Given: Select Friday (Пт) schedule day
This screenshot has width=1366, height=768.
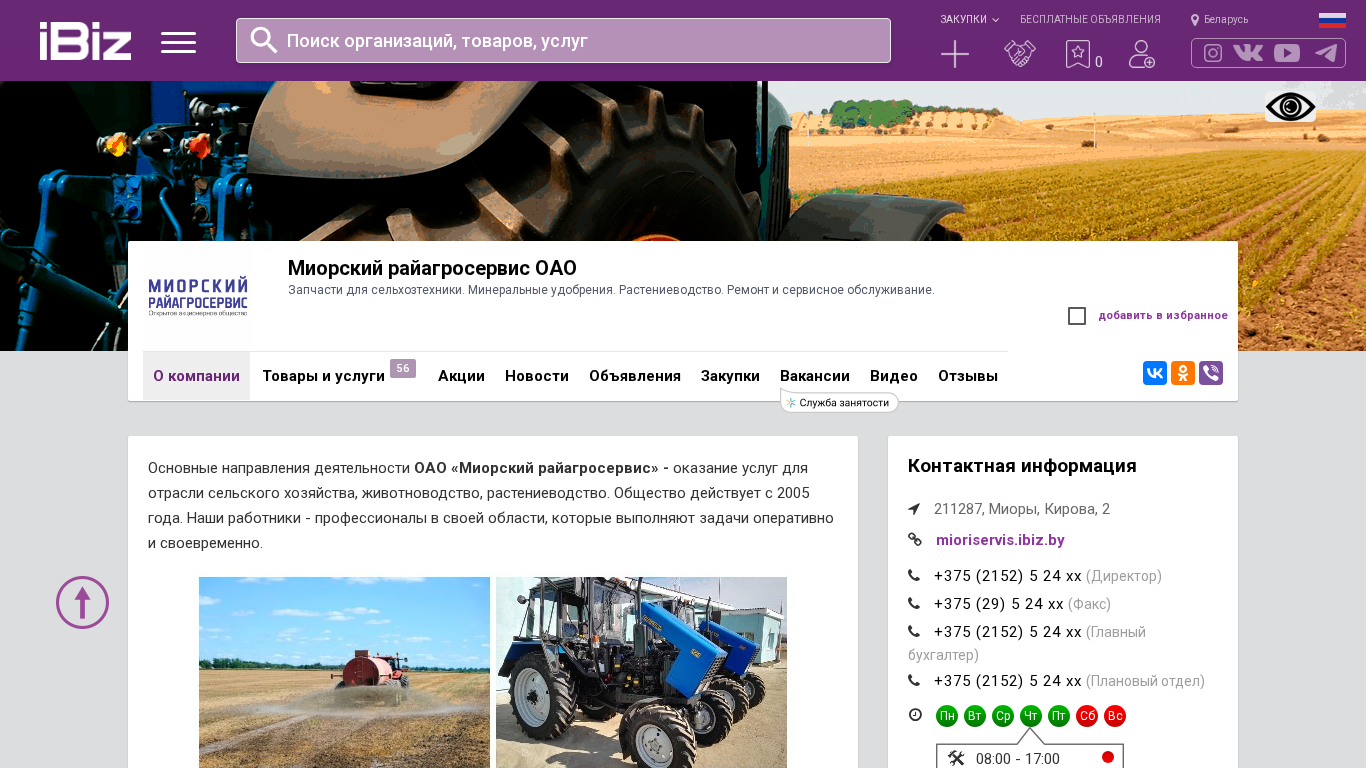Looking at the screenshot, I should click(1059, 716).
